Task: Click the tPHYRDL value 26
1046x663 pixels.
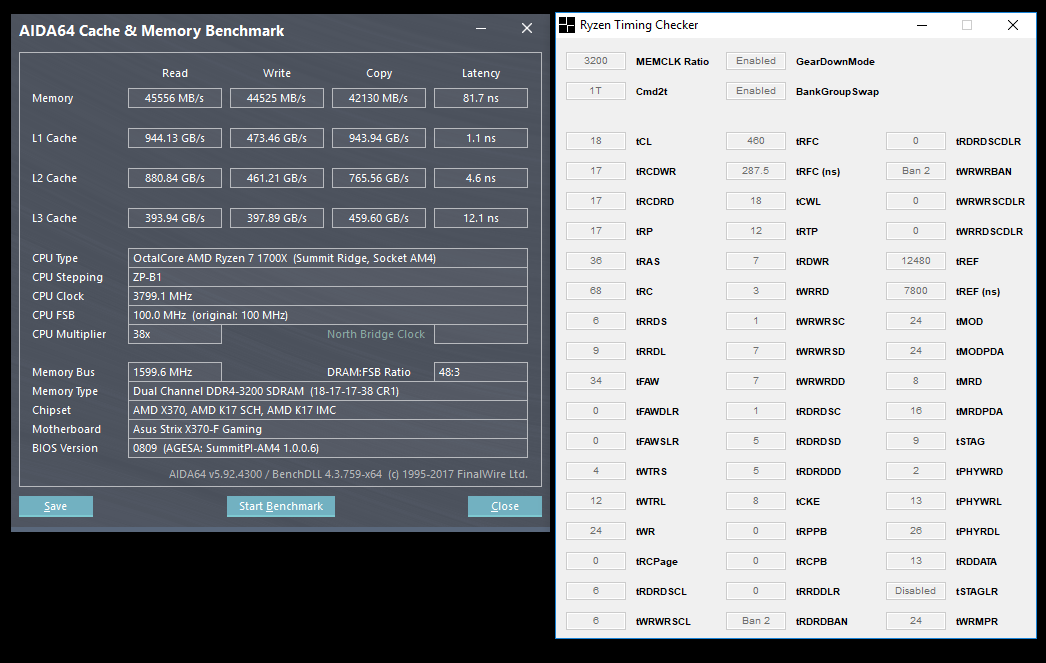Action: pyautogui.click(x=916, y=531)
